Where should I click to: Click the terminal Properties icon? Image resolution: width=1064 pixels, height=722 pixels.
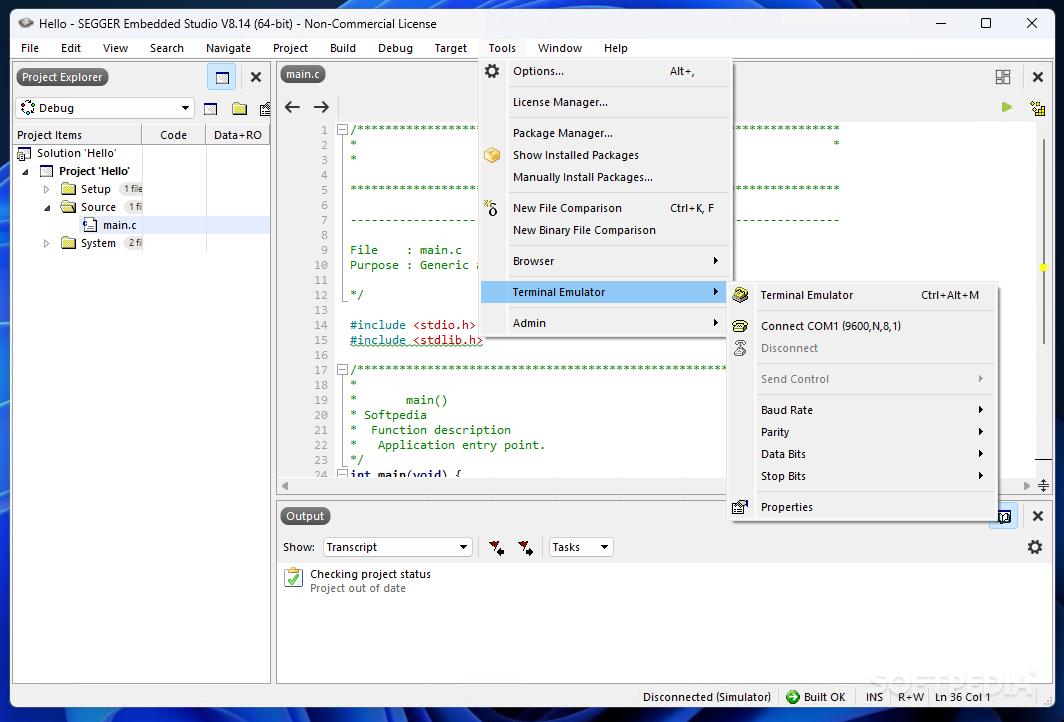pos(740,506)
